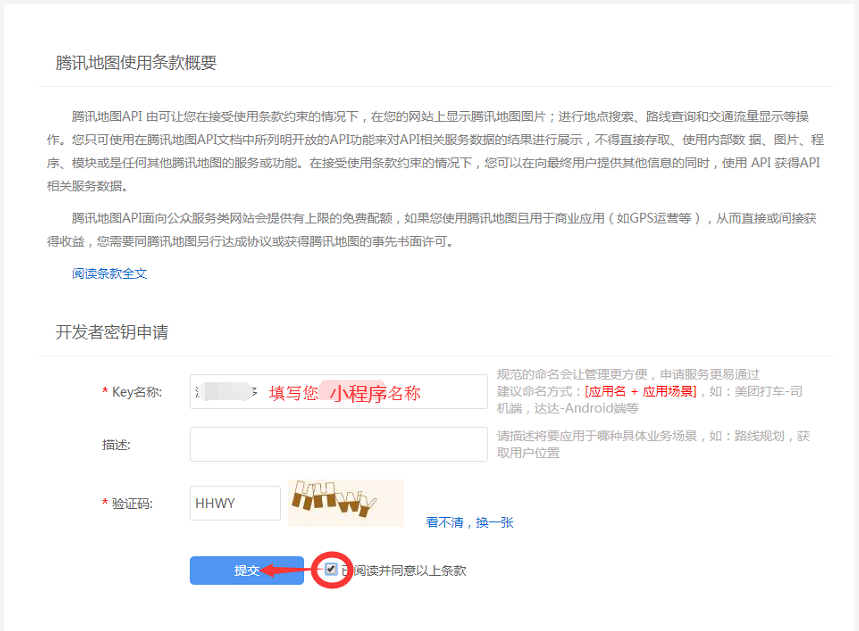Toggle the 已阅读并同意以上条款 checkbox
This screenshot has width=859, height=631.
[x=331, y=569]
